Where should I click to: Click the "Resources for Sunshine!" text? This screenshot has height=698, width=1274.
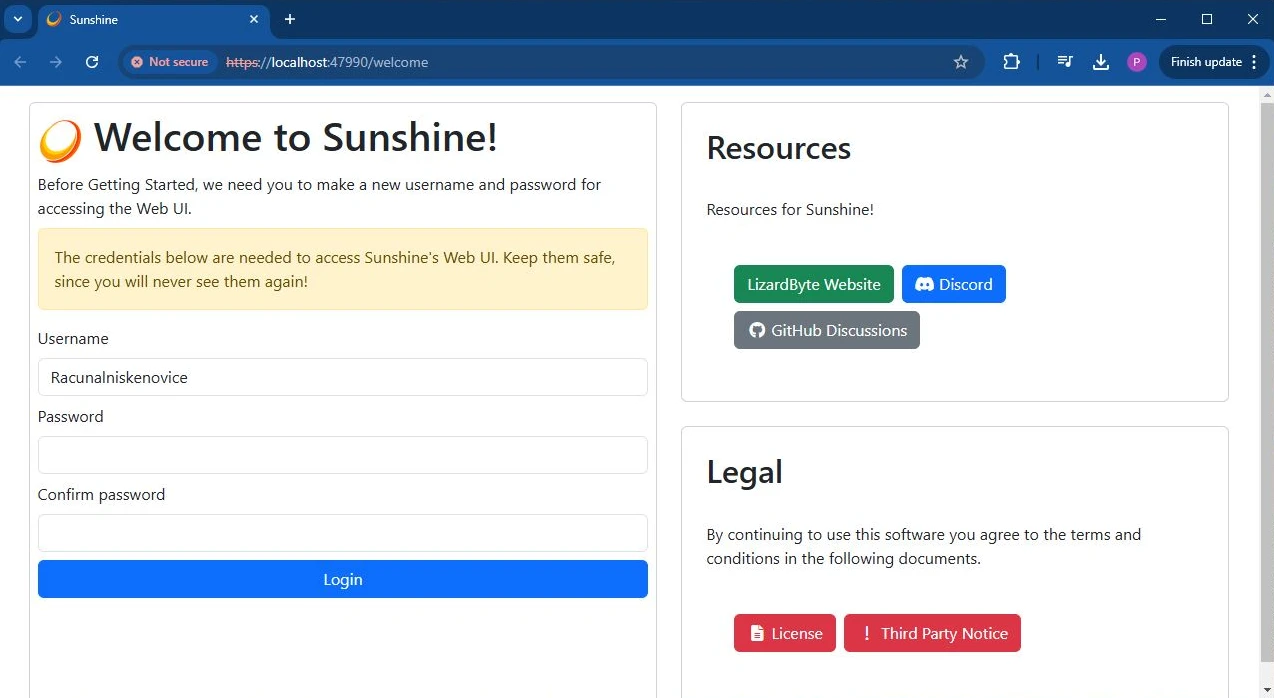pos(790,209)
